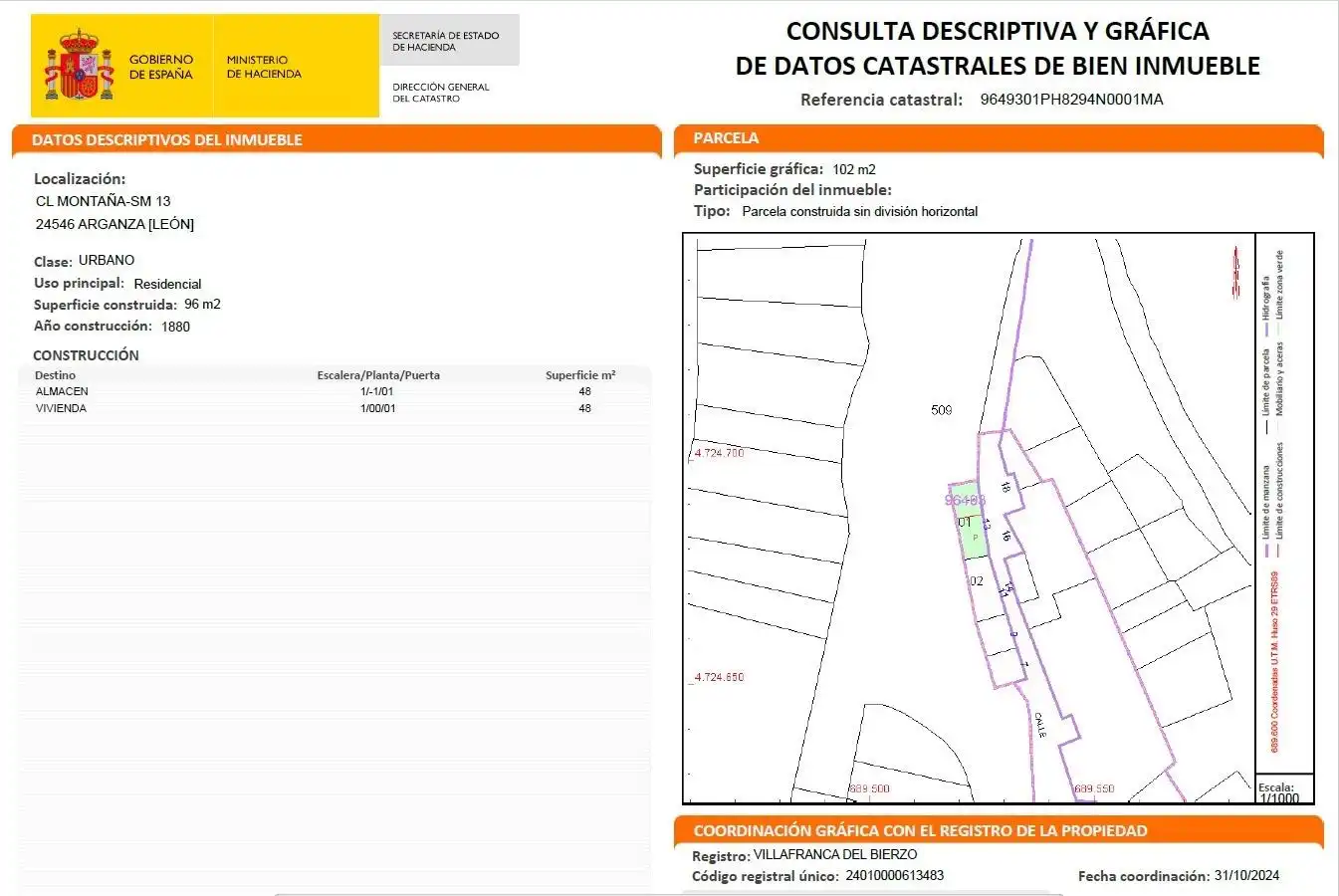This screenshot has height=896, width=1339.
Task: Select graphic area value '102 m2'
Action: tap(854, 169)
